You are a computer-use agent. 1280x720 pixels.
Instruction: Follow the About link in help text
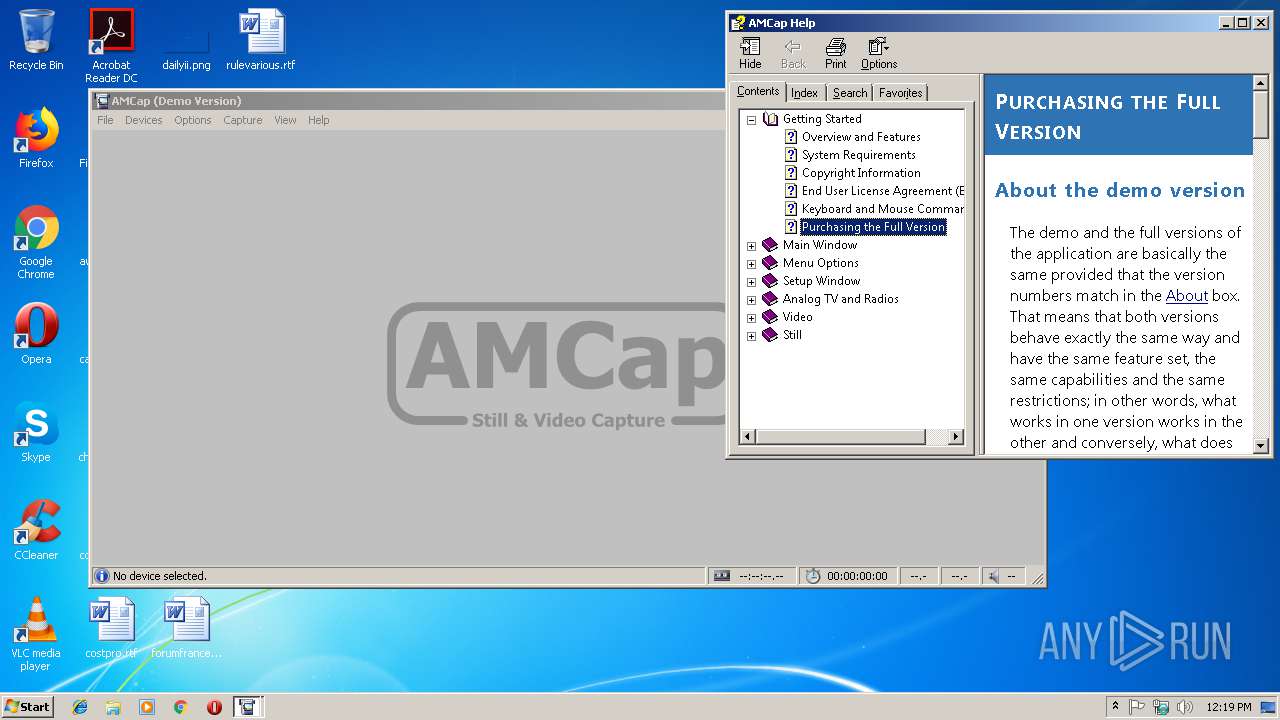click(x=1186, y=296)
